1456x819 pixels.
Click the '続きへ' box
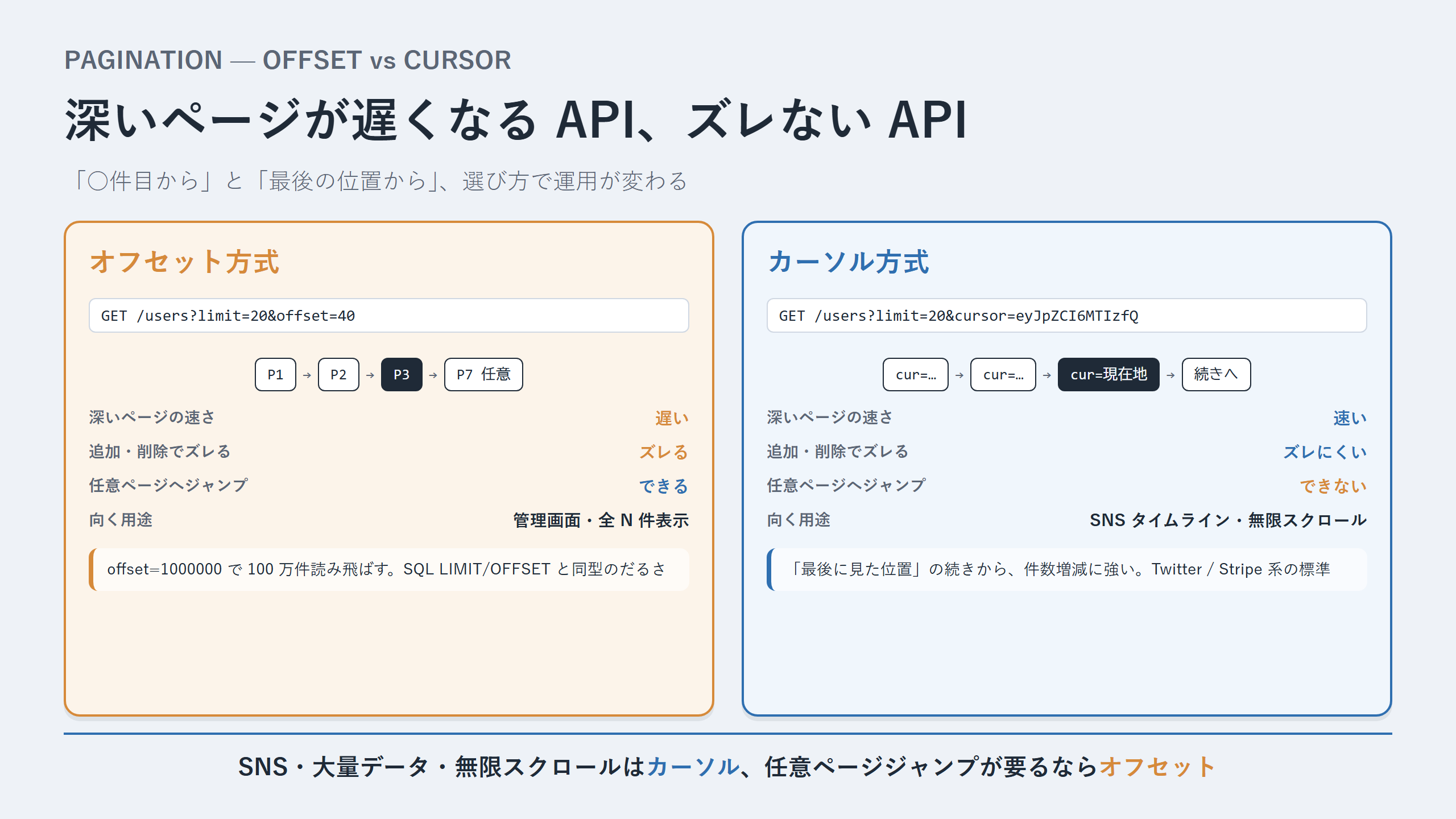(1216, 374)
